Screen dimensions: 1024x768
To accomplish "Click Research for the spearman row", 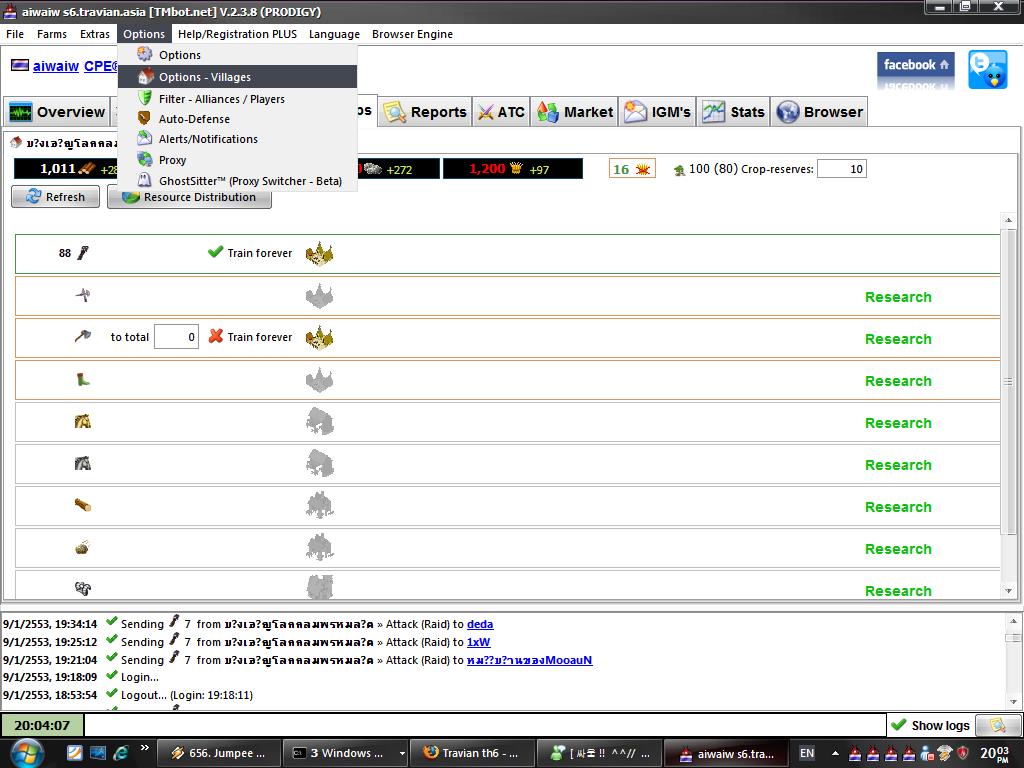I will click(898, 297).
